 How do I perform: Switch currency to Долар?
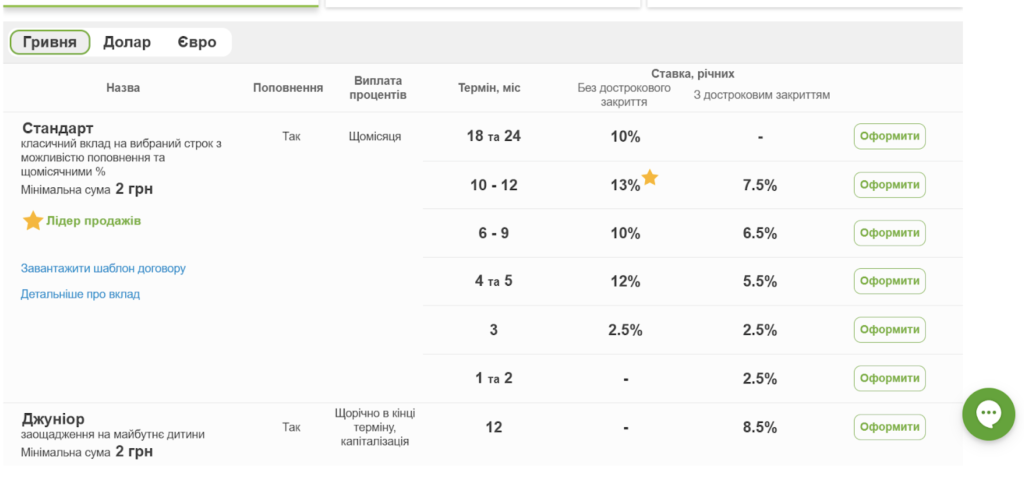[127, 42]
